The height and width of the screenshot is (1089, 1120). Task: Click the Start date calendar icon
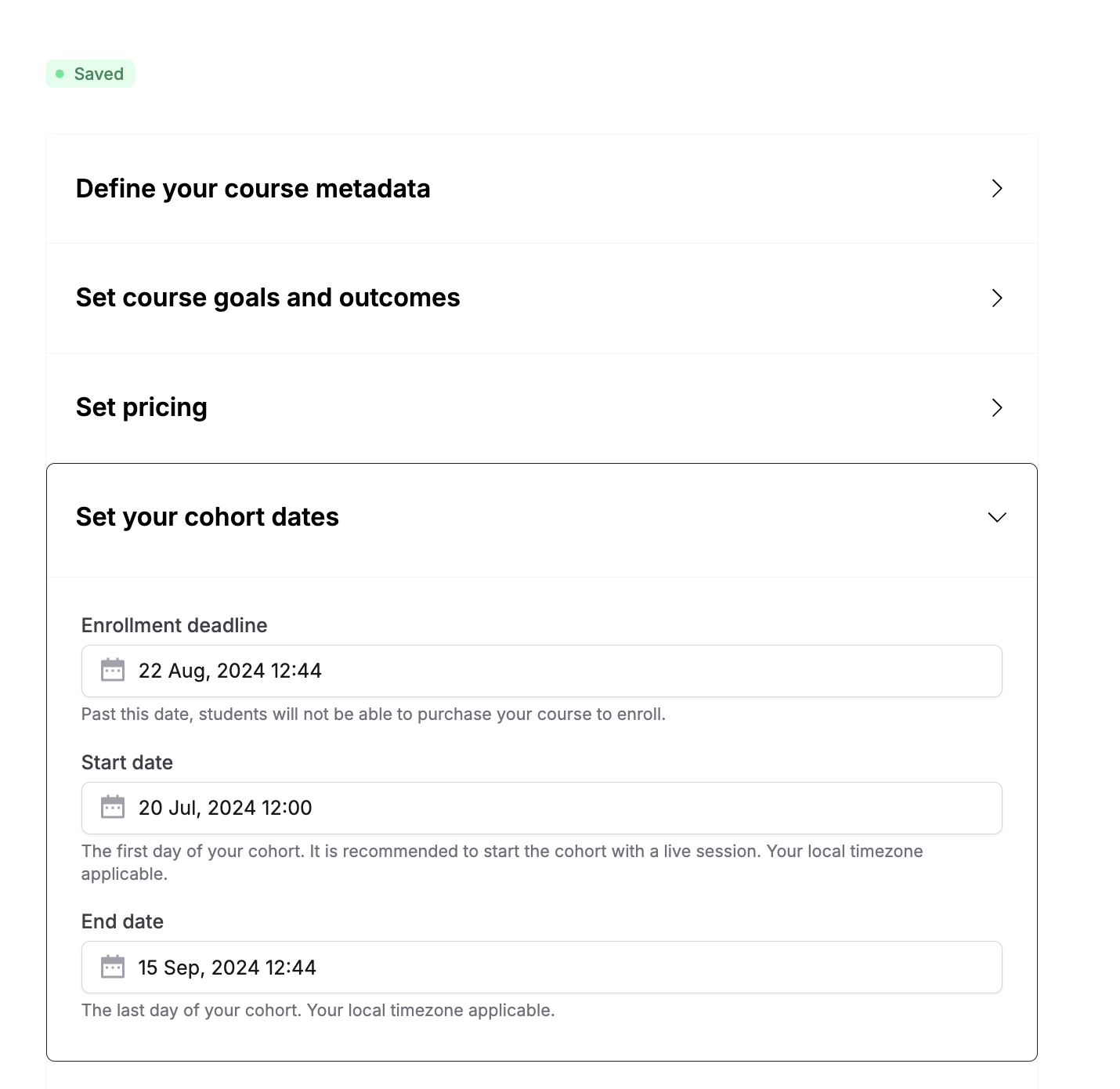[x=113, y=807]
